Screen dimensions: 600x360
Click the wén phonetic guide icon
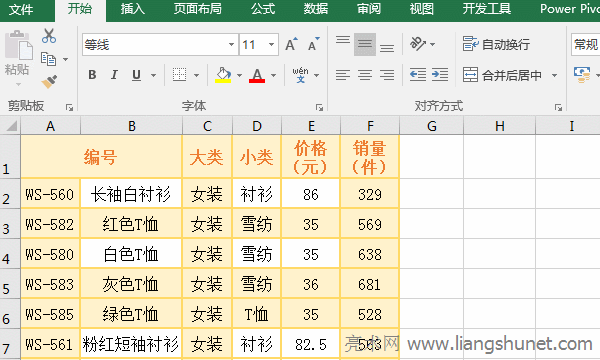[300, 75]
